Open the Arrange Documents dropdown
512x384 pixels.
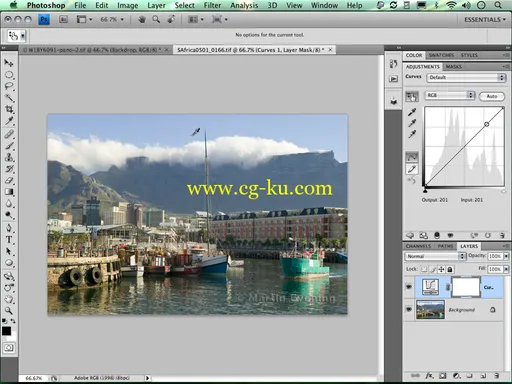coord(196,20)
